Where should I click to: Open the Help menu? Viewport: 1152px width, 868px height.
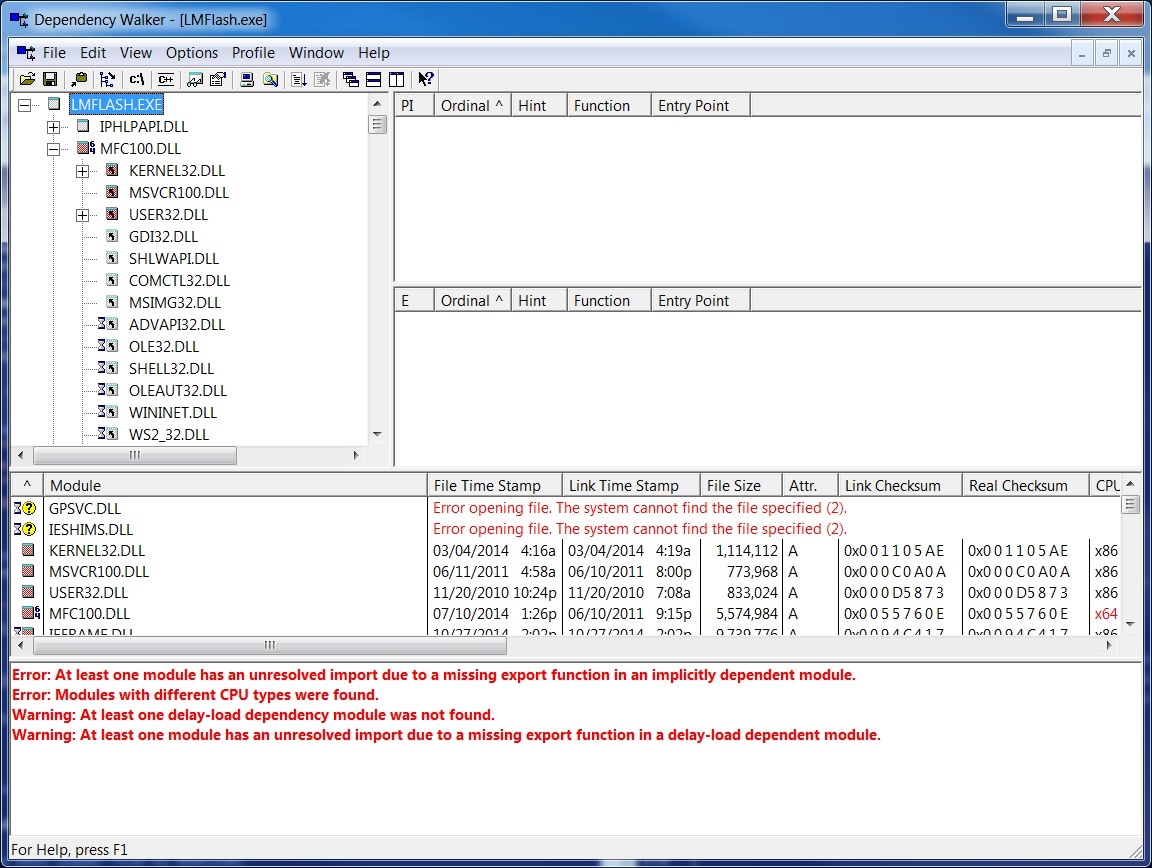coord(374,53)
